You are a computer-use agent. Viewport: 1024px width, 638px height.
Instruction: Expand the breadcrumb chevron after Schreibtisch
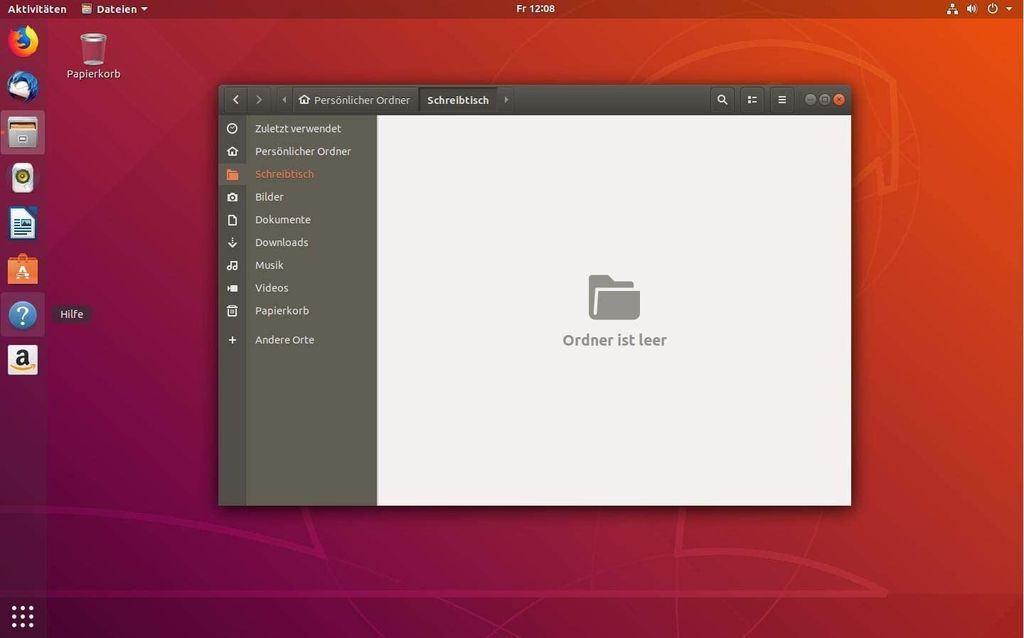click(x=506, y=99)
